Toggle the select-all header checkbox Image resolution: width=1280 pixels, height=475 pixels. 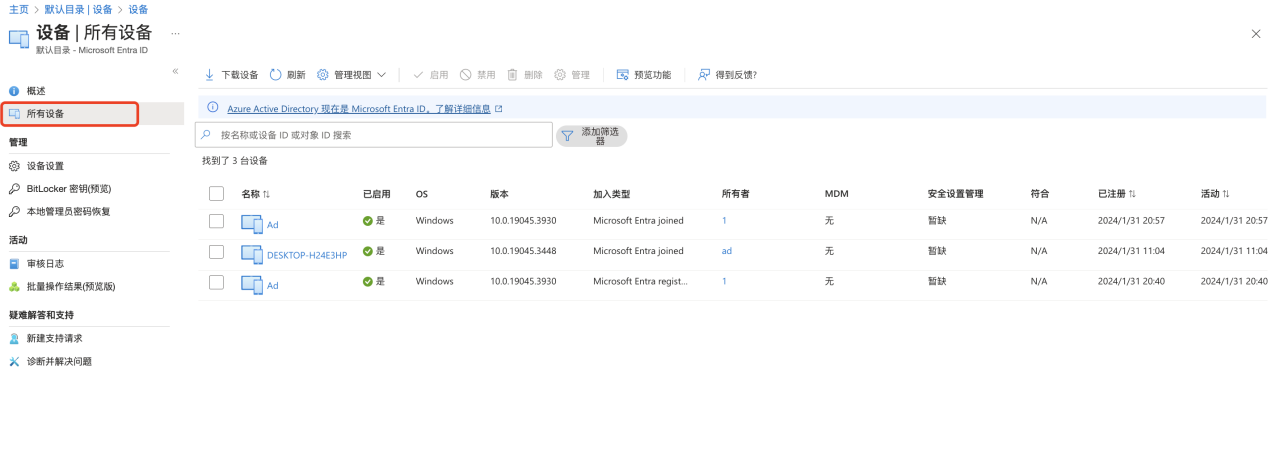[216, 194]
